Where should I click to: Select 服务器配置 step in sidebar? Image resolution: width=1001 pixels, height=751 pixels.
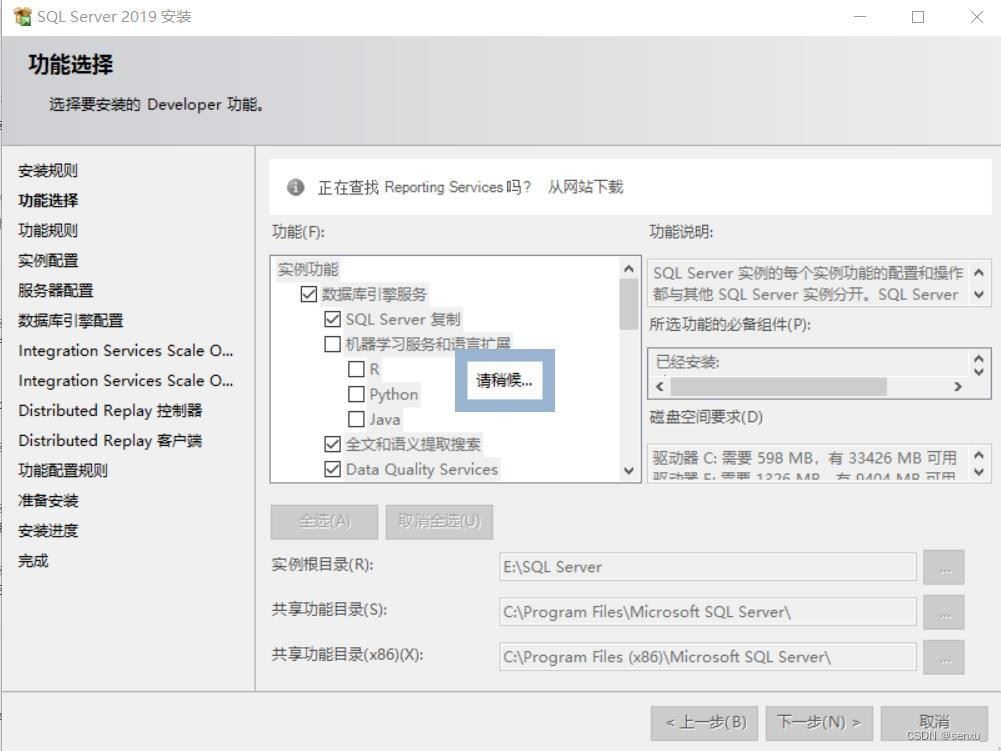pyautogui.click(x=56, y=291)
